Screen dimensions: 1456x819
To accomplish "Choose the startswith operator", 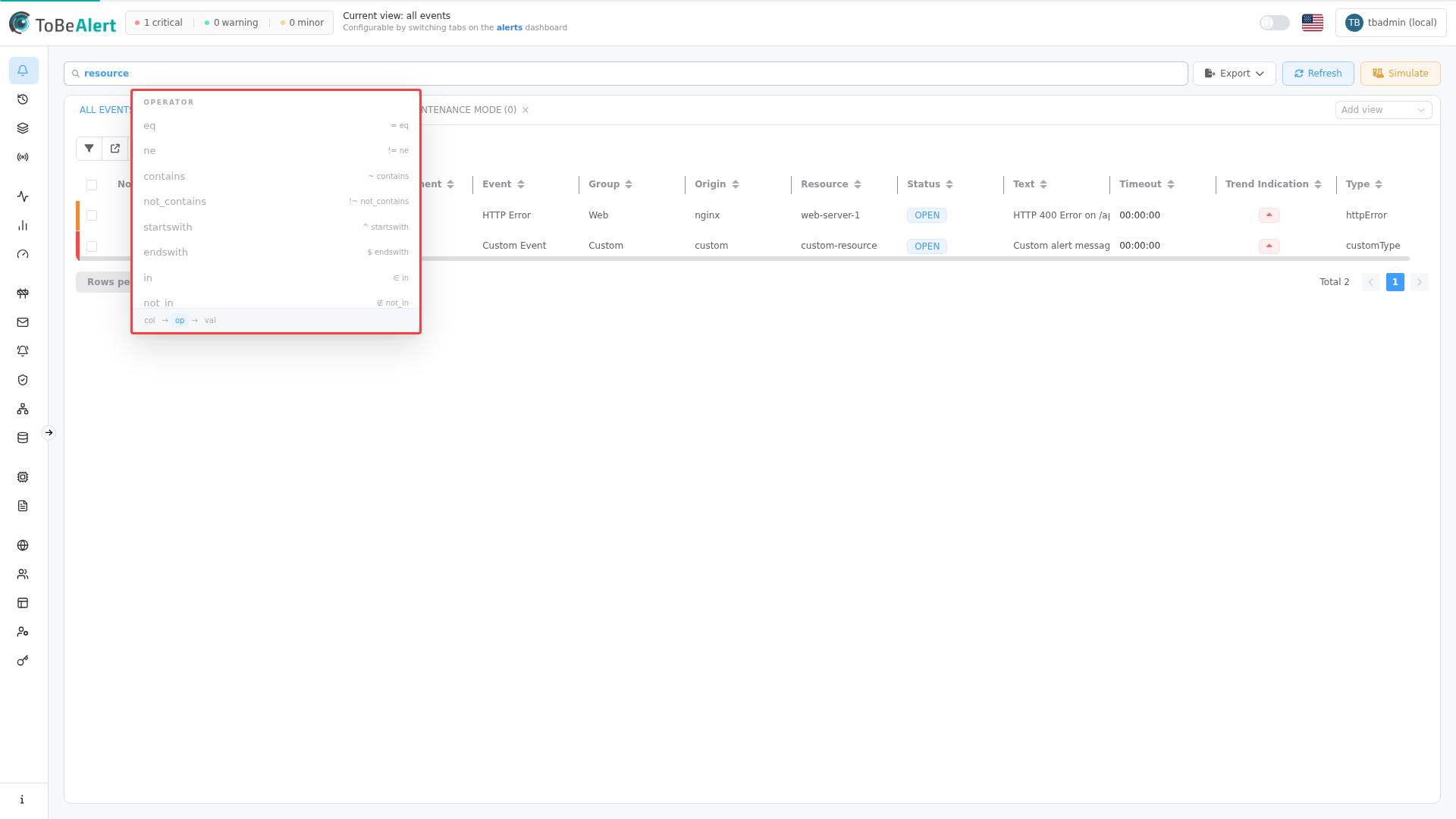I will [276, 227].
